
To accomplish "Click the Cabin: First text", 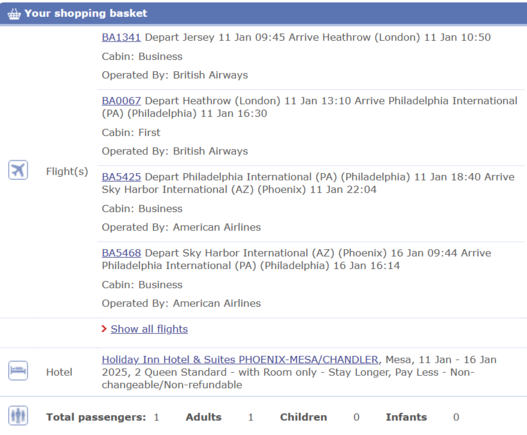I will (x=131, y=132).
